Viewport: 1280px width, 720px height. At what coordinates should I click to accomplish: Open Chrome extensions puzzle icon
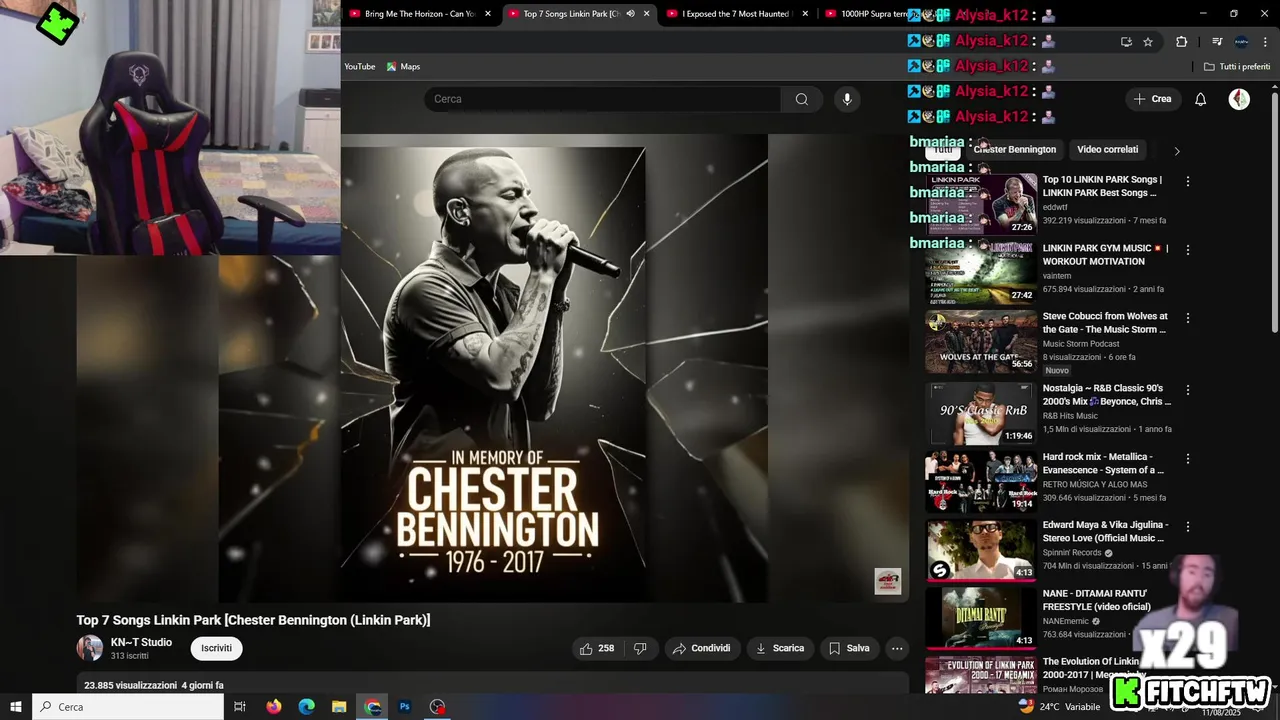coord(1181,42)
